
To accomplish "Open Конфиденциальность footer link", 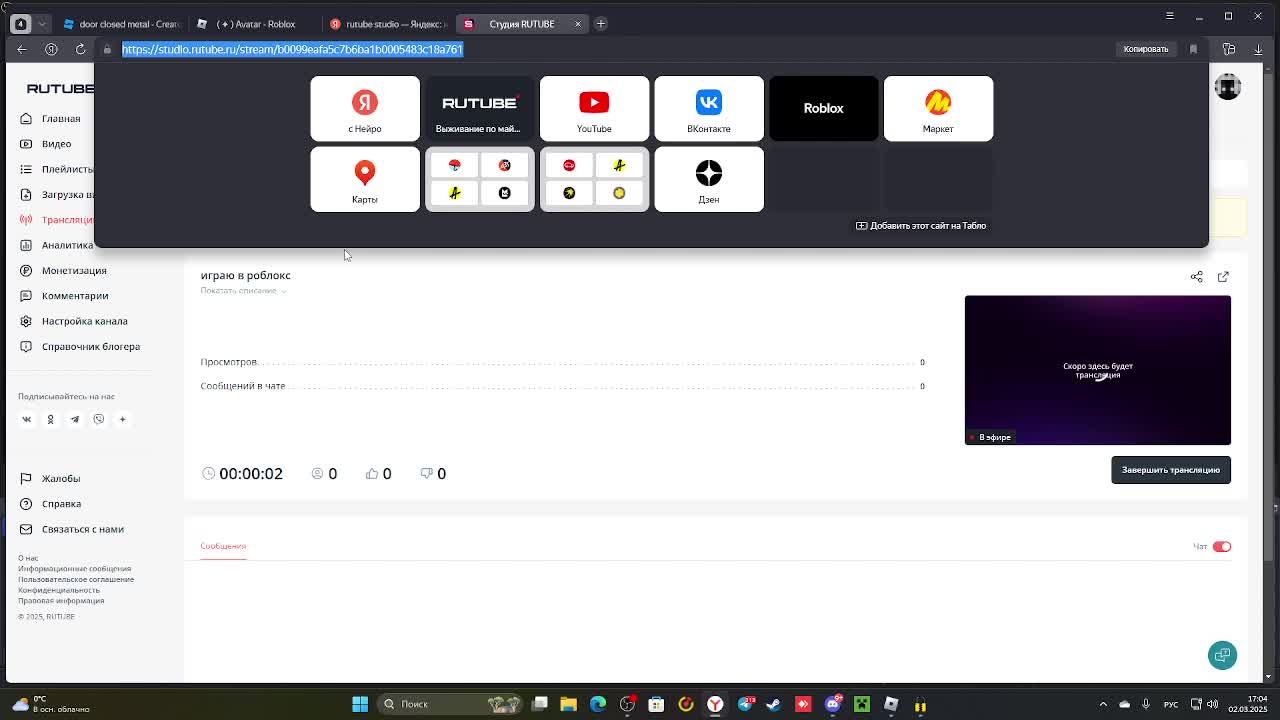I will (59, 590).
